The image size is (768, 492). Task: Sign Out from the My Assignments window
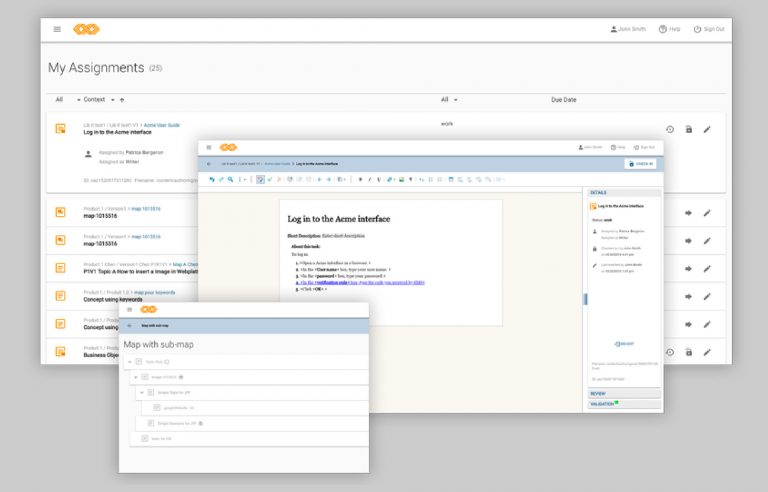point(709,29)
